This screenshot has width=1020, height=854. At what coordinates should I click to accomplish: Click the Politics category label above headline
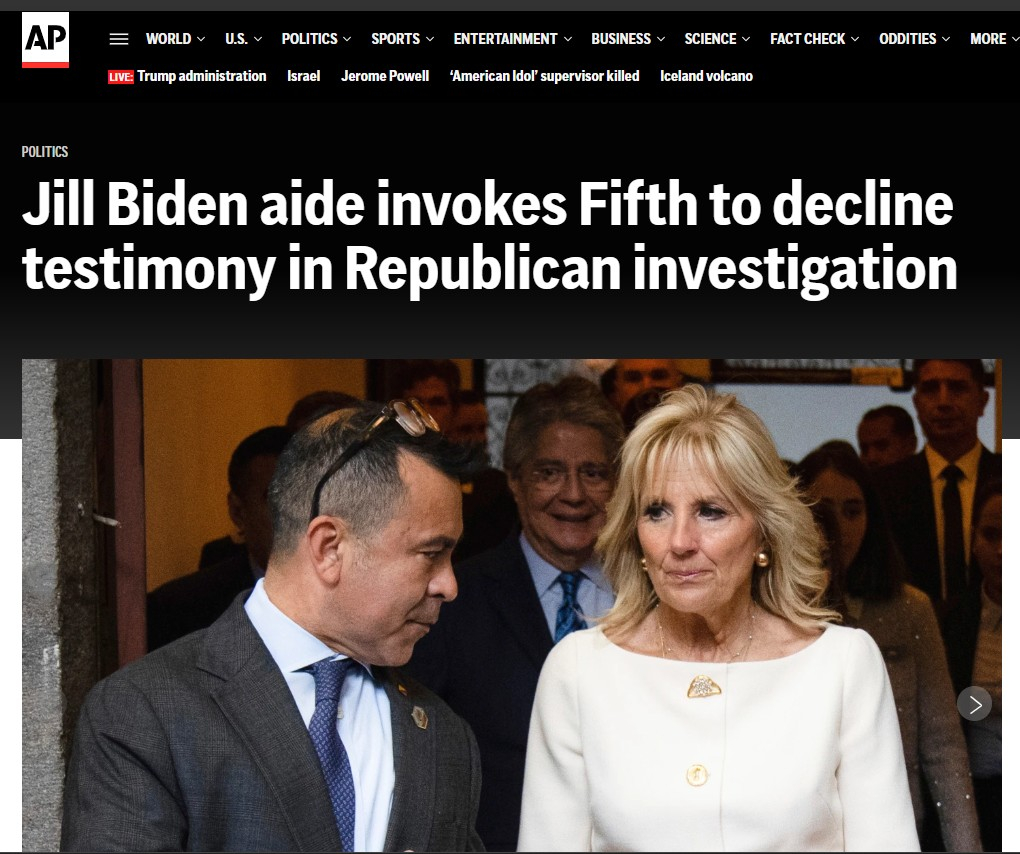tap(45, 152)
